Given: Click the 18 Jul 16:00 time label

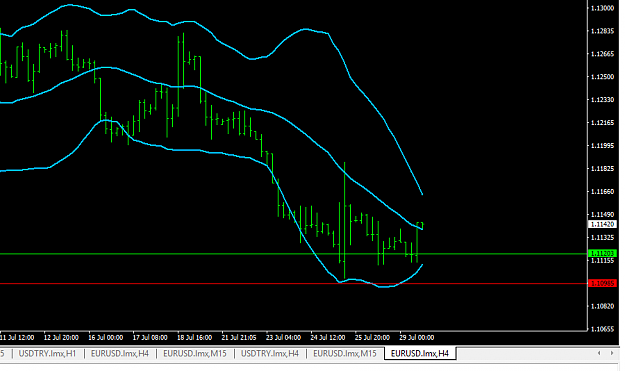Looking at the screenshot, I should click(195, 338).
